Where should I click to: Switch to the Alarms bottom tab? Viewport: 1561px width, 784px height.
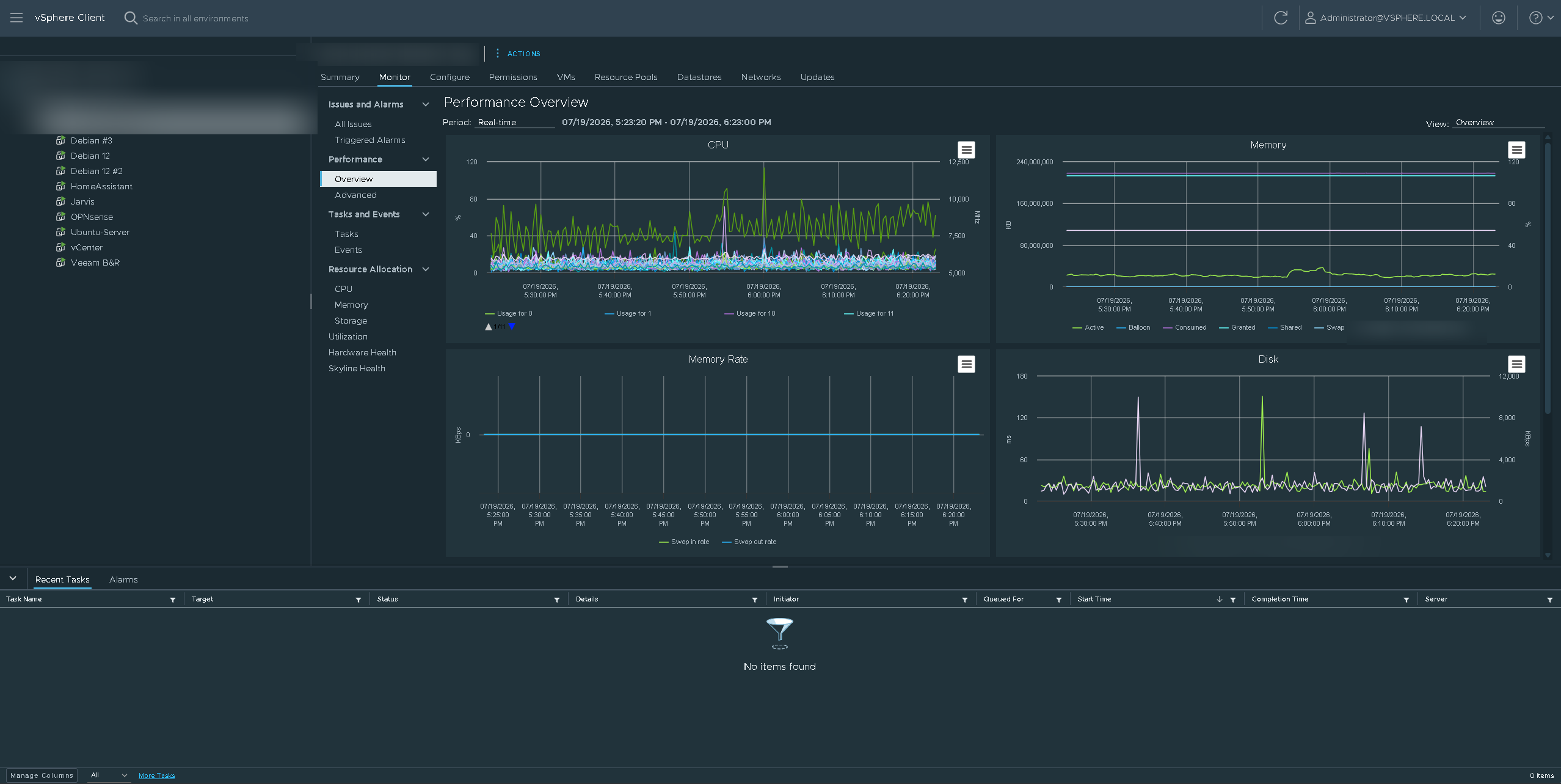point(123,579)
